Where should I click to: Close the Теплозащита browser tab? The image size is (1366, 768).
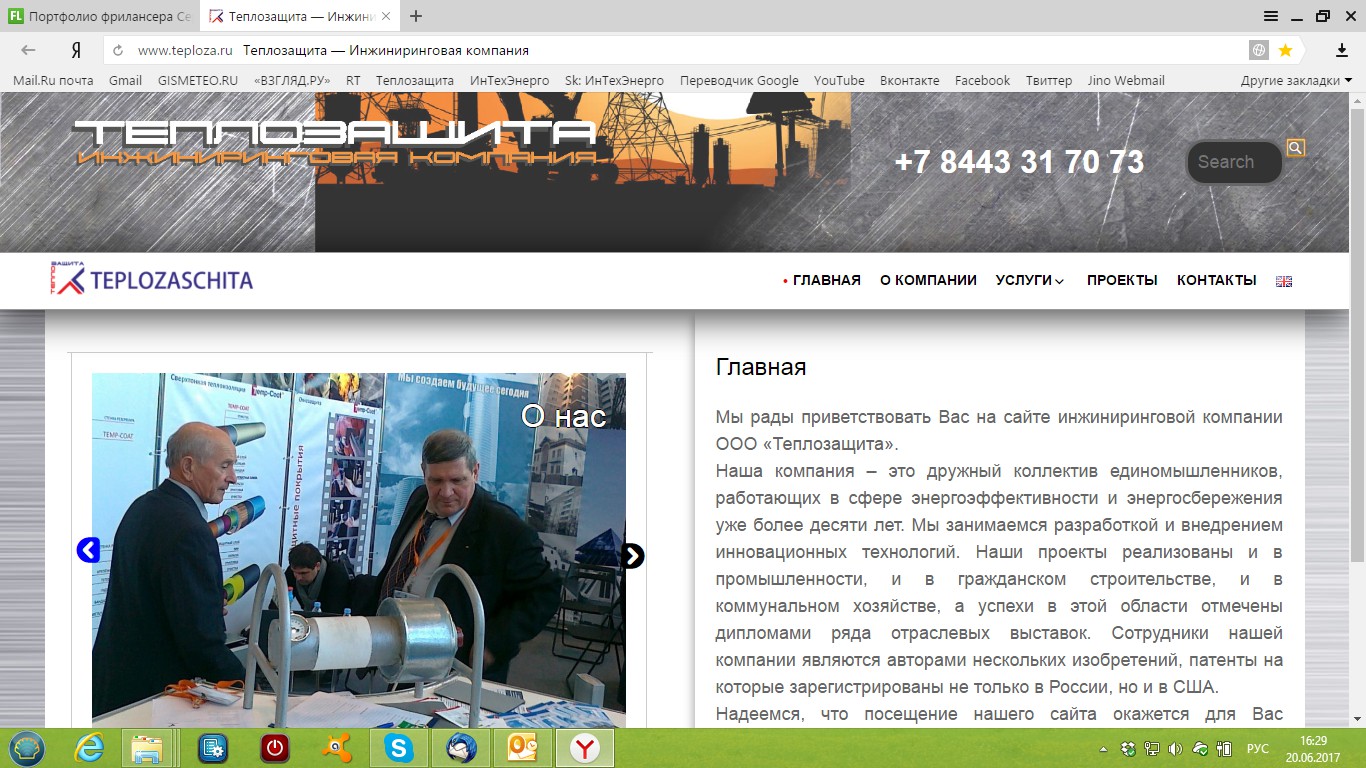coord(386,16)
